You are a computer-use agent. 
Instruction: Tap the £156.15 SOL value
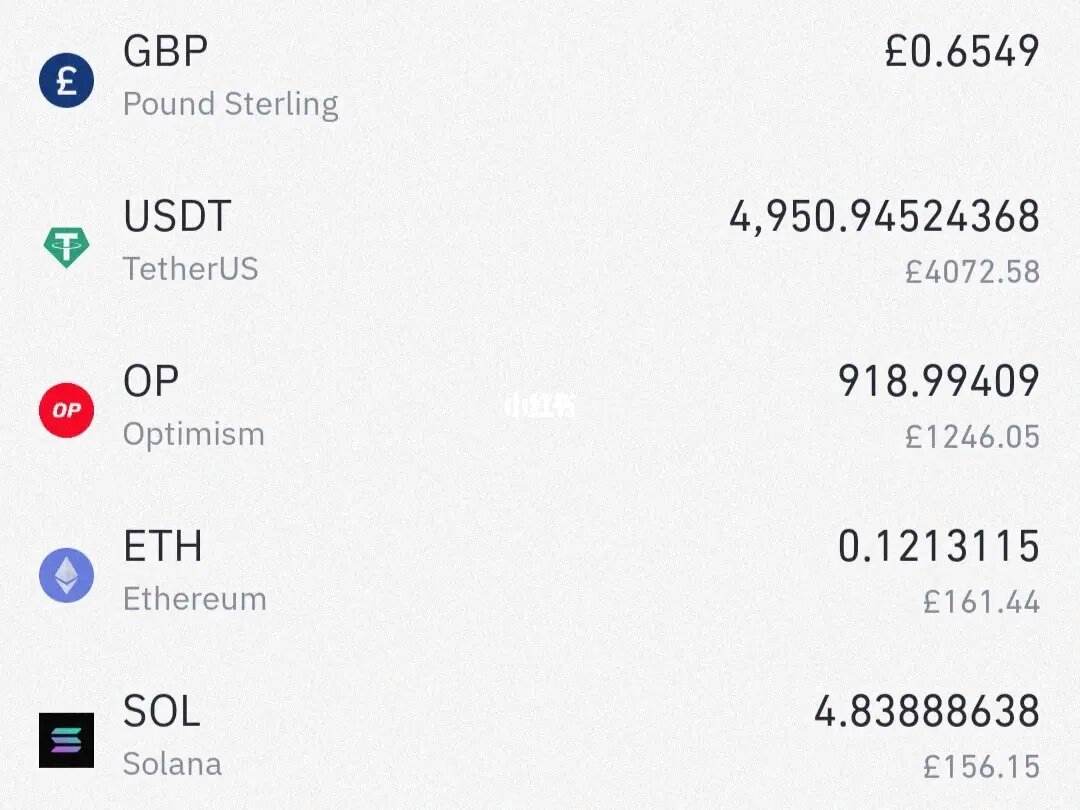click(982, 767)
